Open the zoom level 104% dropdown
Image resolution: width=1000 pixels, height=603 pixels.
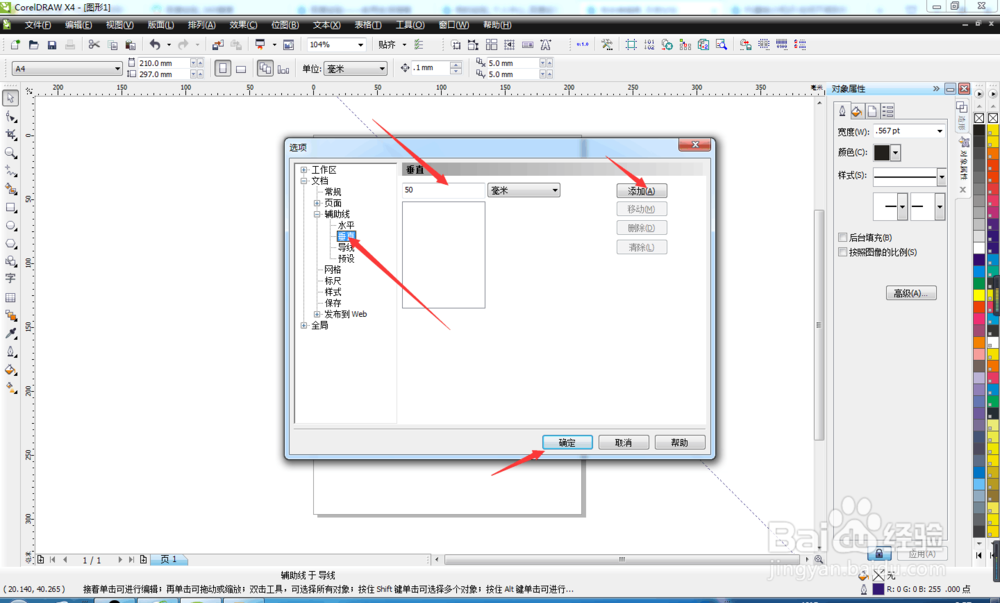pyautogui.click(x=360, y=45)
